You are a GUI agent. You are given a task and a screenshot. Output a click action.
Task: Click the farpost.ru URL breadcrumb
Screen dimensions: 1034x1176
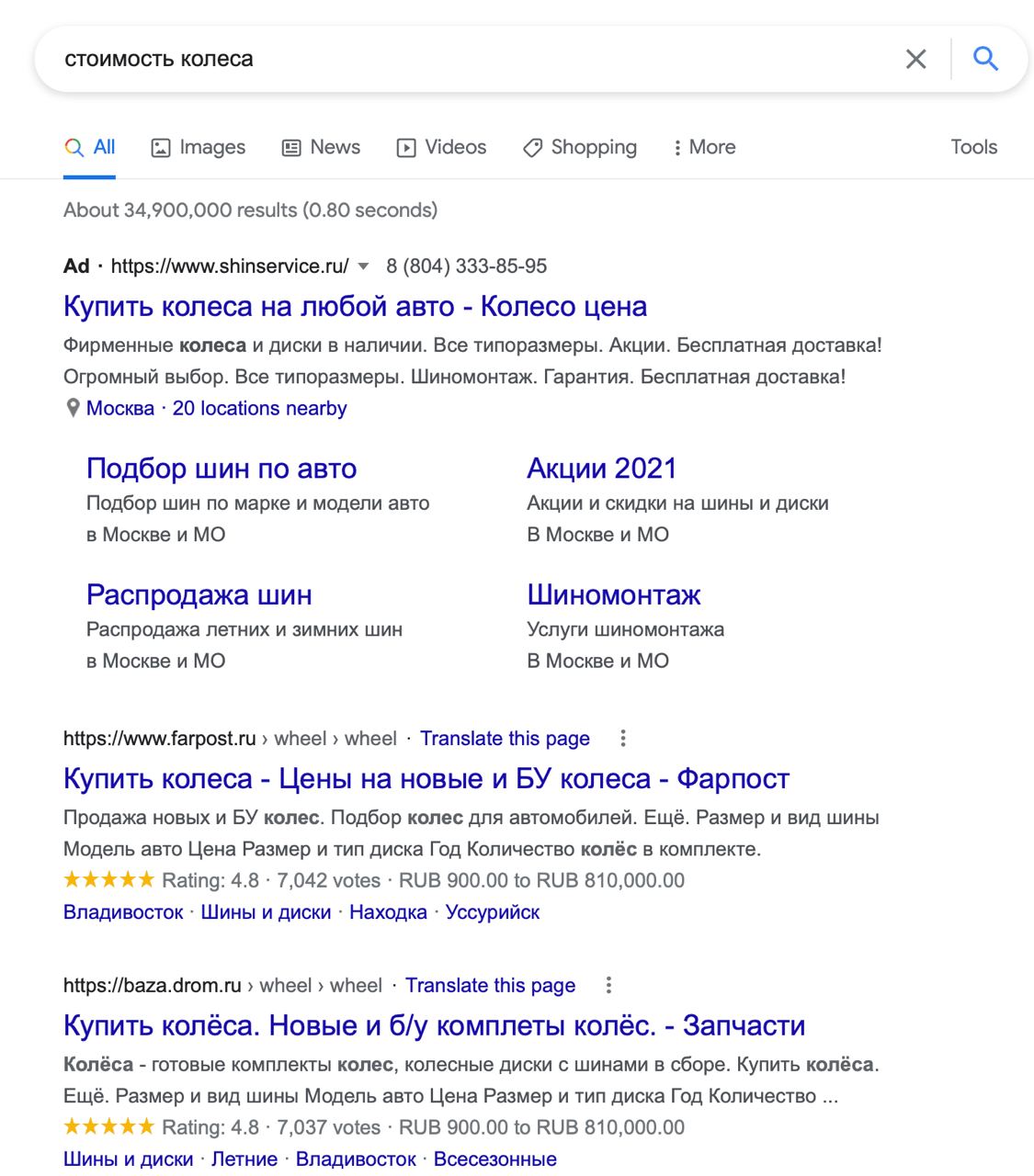coord(230,739)
